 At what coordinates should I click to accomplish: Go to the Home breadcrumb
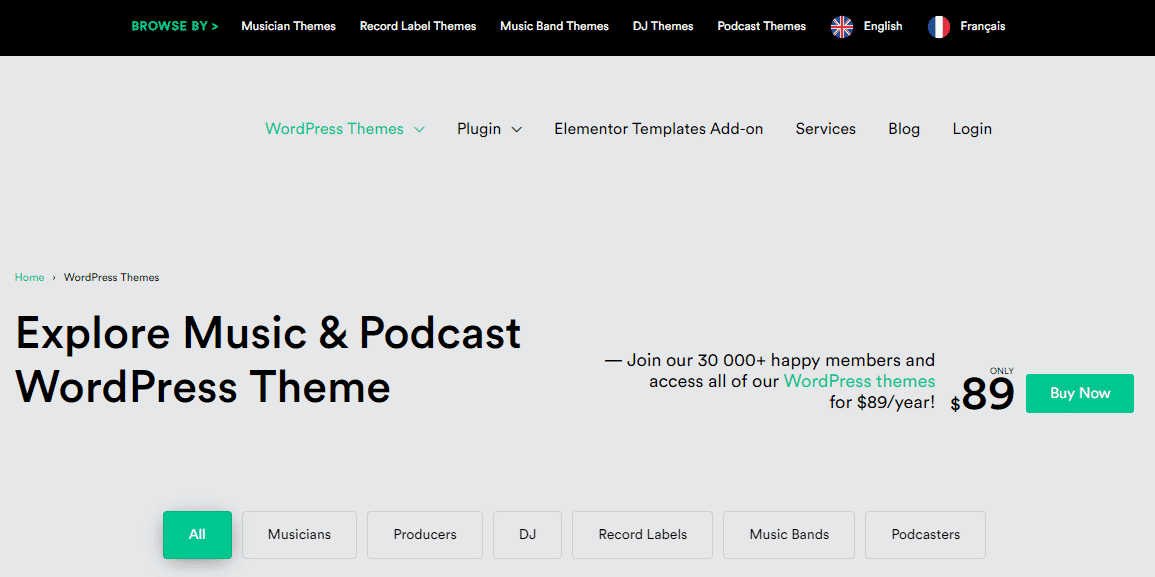point(29,278)
